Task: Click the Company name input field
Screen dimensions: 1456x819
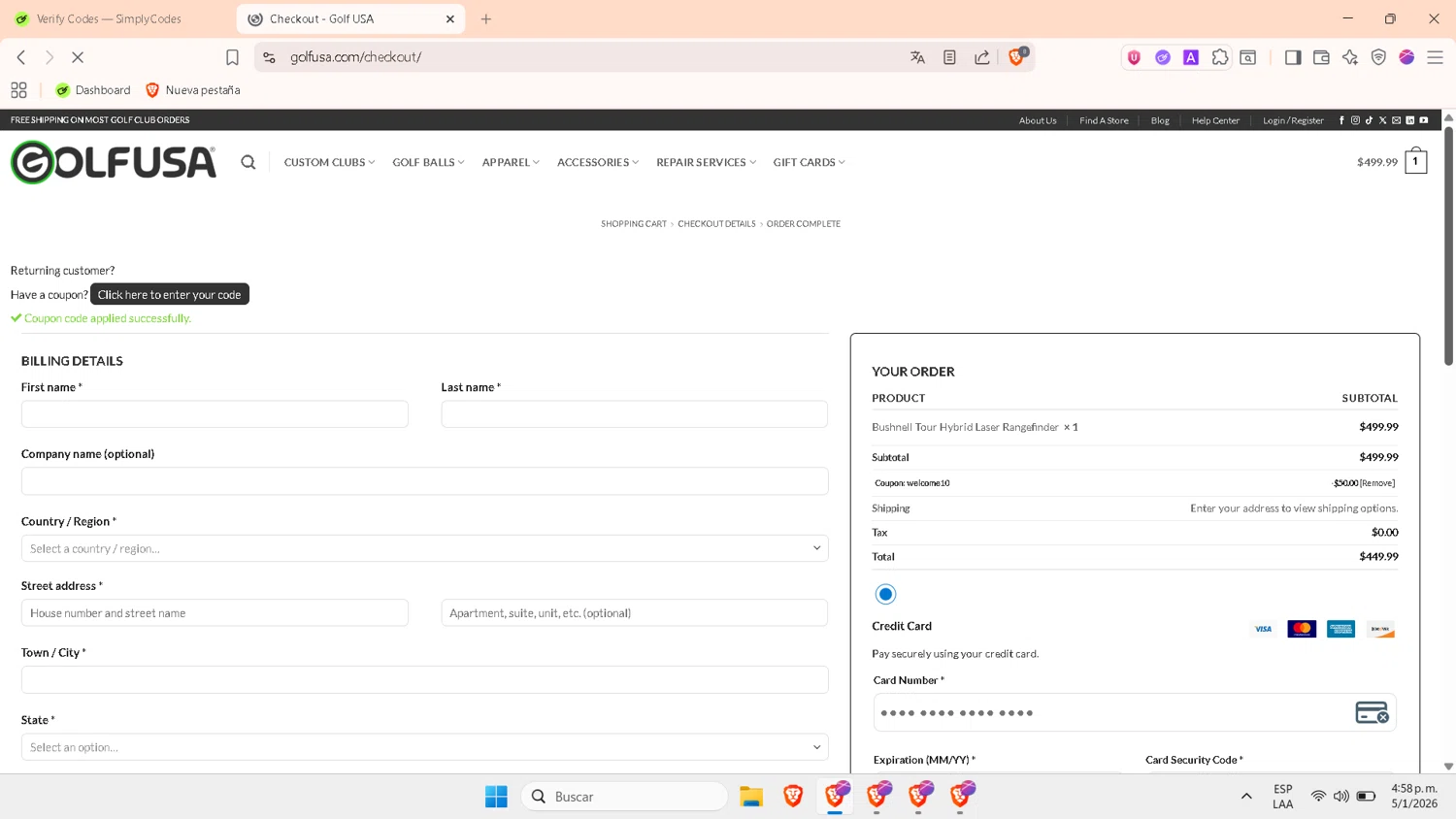Action: (x=425, y=481)
